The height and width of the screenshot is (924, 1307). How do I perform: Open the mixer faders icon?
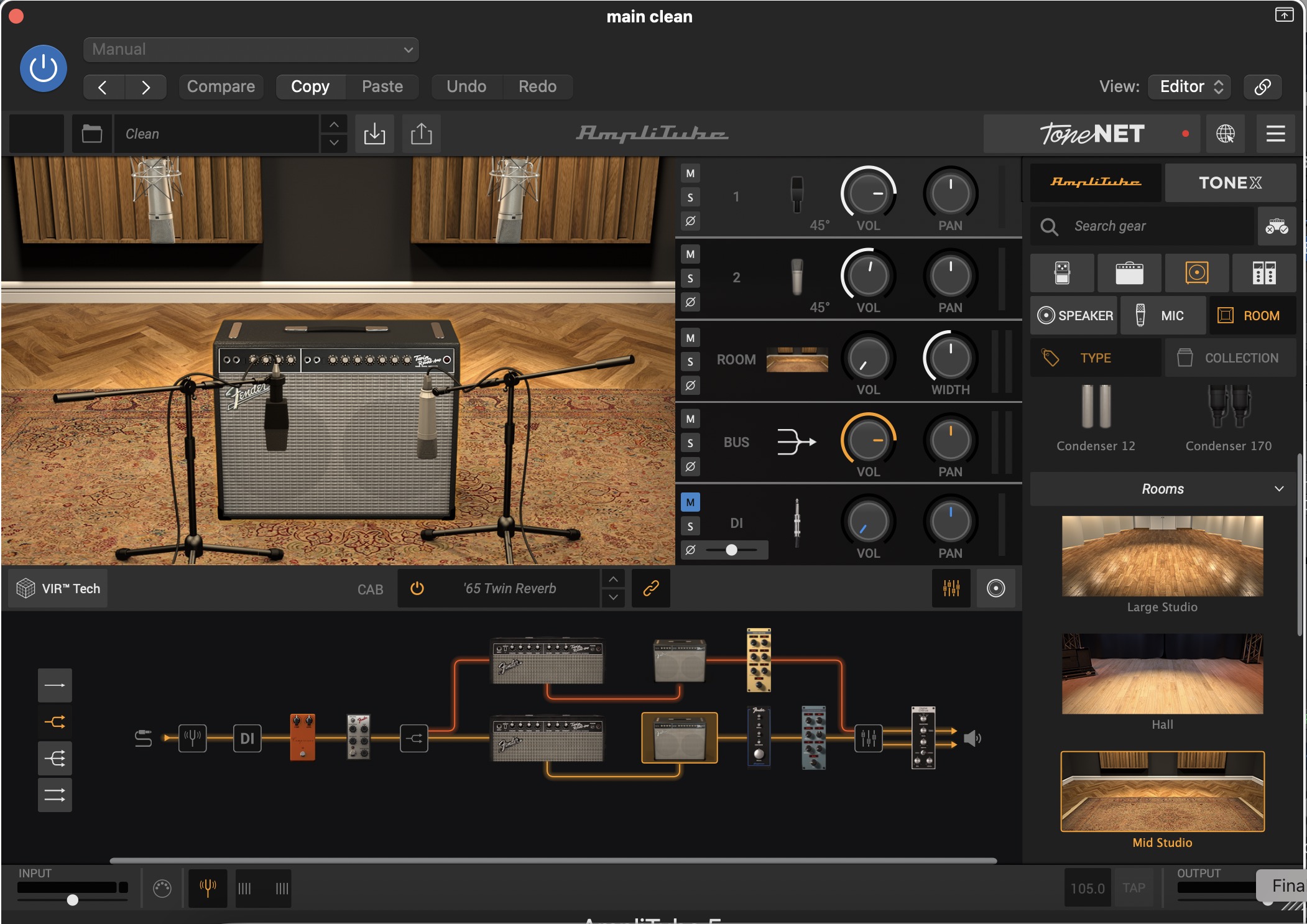pyautogui.click(x=951, y=588)
